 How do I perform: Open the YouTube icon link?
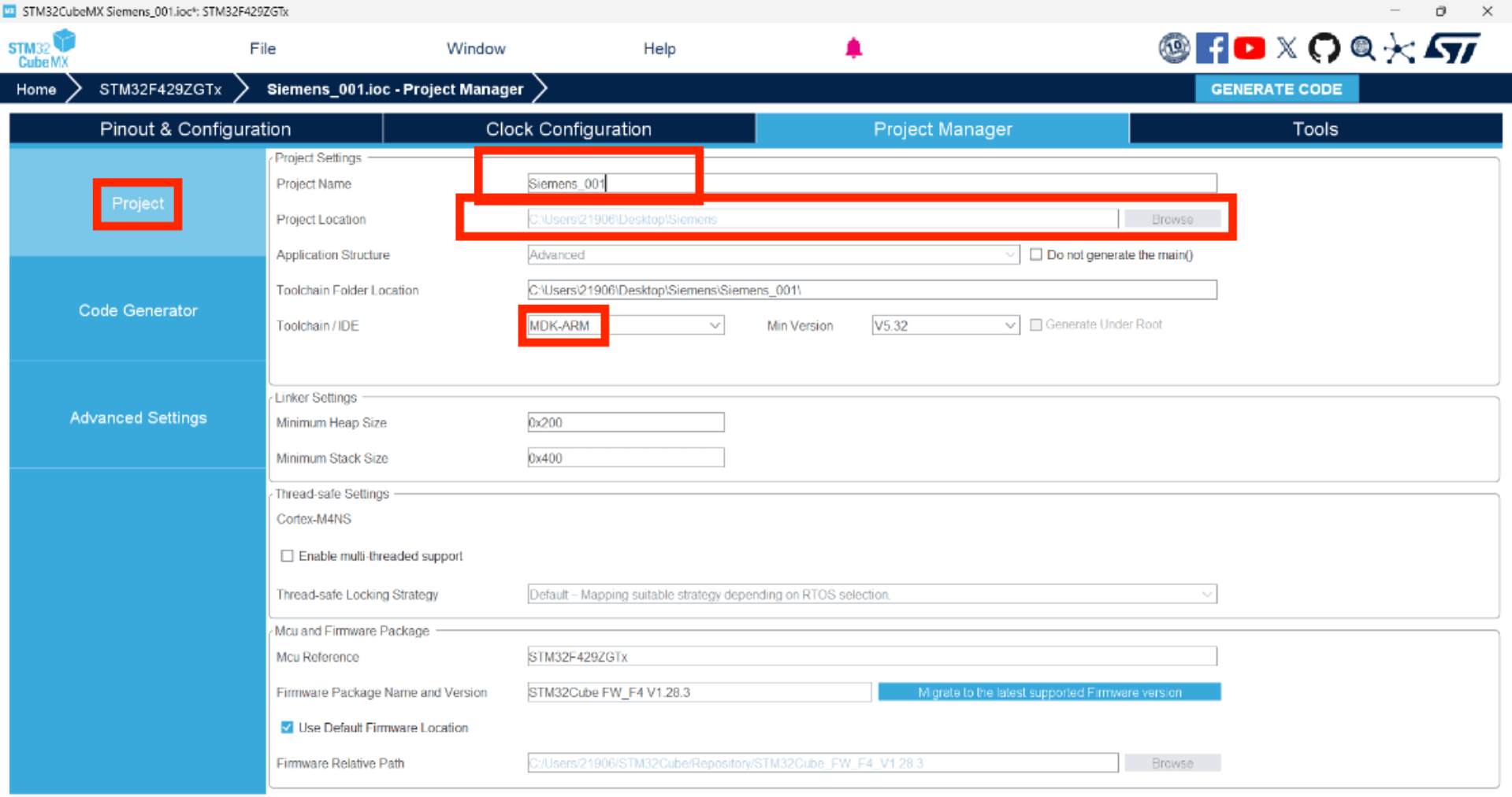[x=1249, y=49]
